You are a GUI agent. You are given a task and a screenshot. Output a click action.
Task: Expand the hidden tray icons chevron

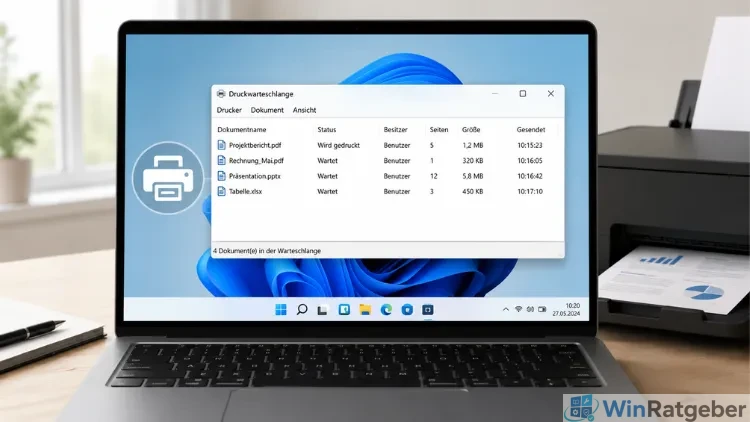(x=506, y=310)
